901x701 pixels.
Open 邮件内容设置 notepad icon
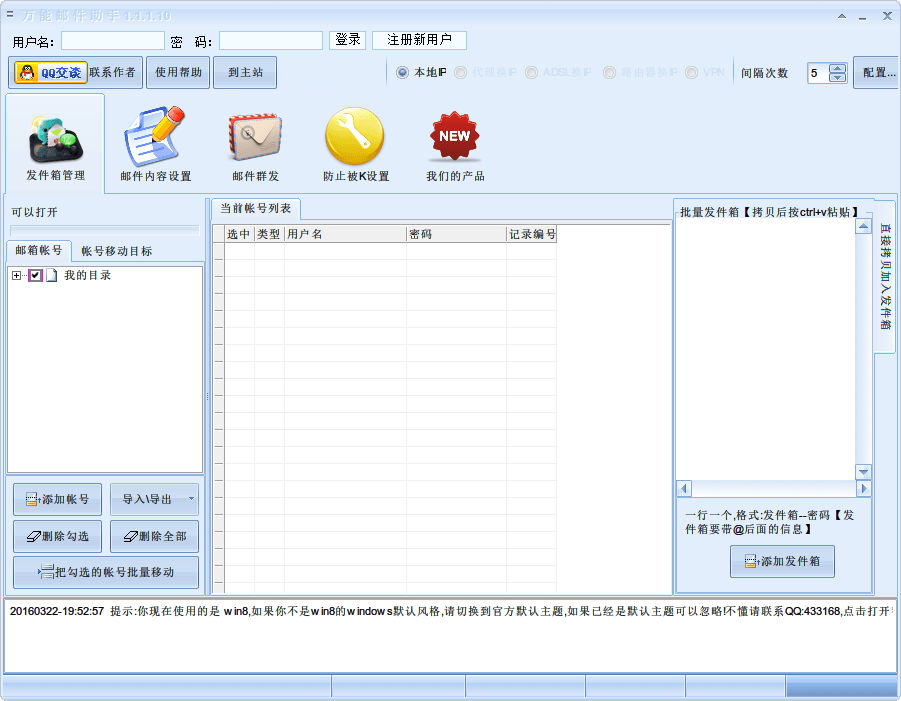(155, 137)
